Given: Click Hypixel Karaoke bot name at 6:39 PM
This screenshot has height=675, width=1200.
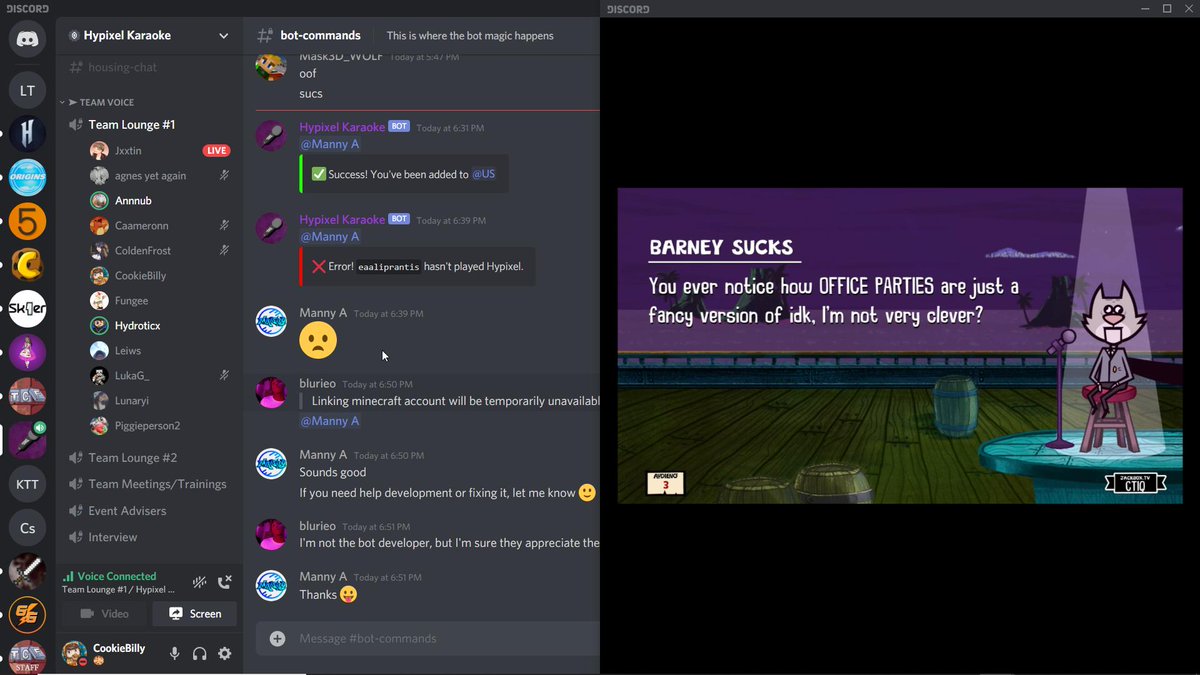Looking at the screenshot, I should tap(342, 220).
